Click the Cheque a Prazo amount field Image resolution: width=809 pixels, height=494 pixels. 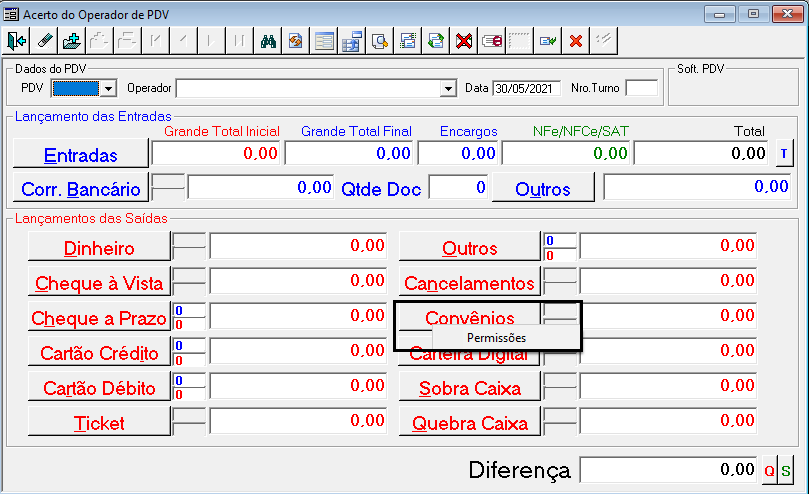click(298, 316)
